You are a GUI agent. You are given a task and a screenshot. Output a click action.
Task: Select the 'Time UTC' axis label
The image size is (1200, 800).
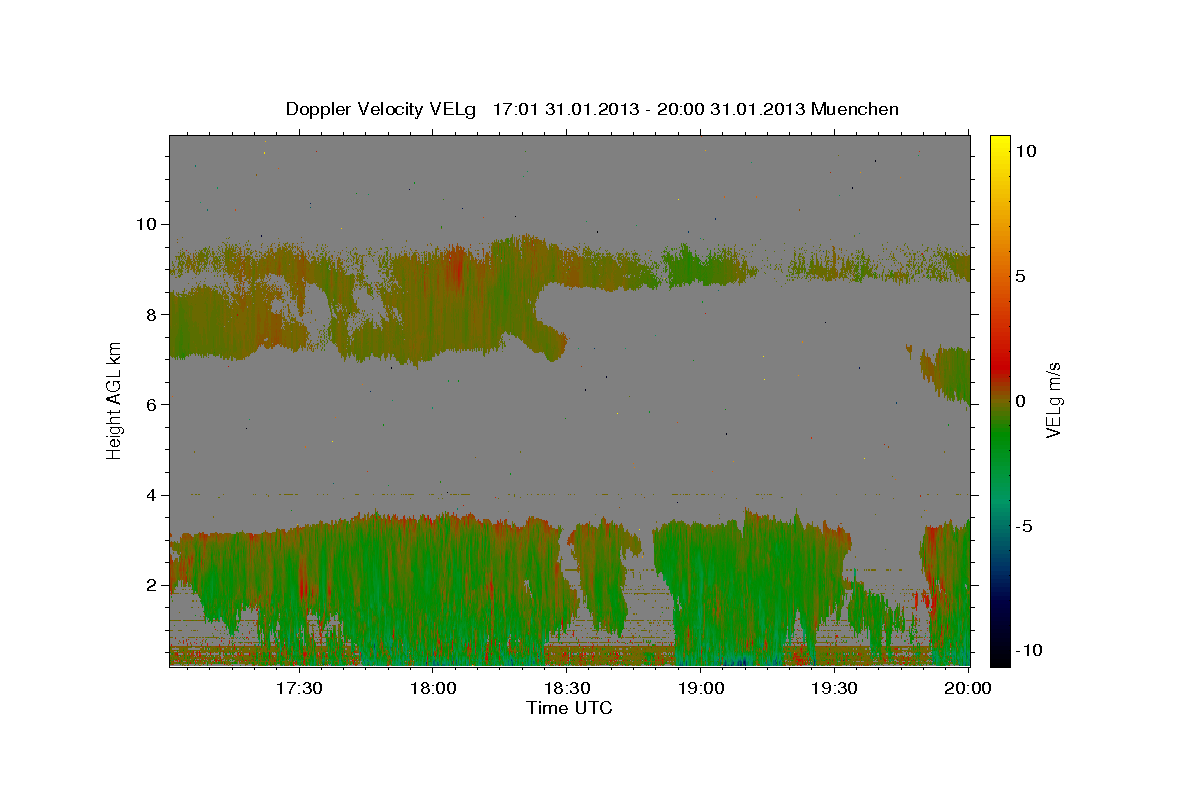tap(569, 708)
